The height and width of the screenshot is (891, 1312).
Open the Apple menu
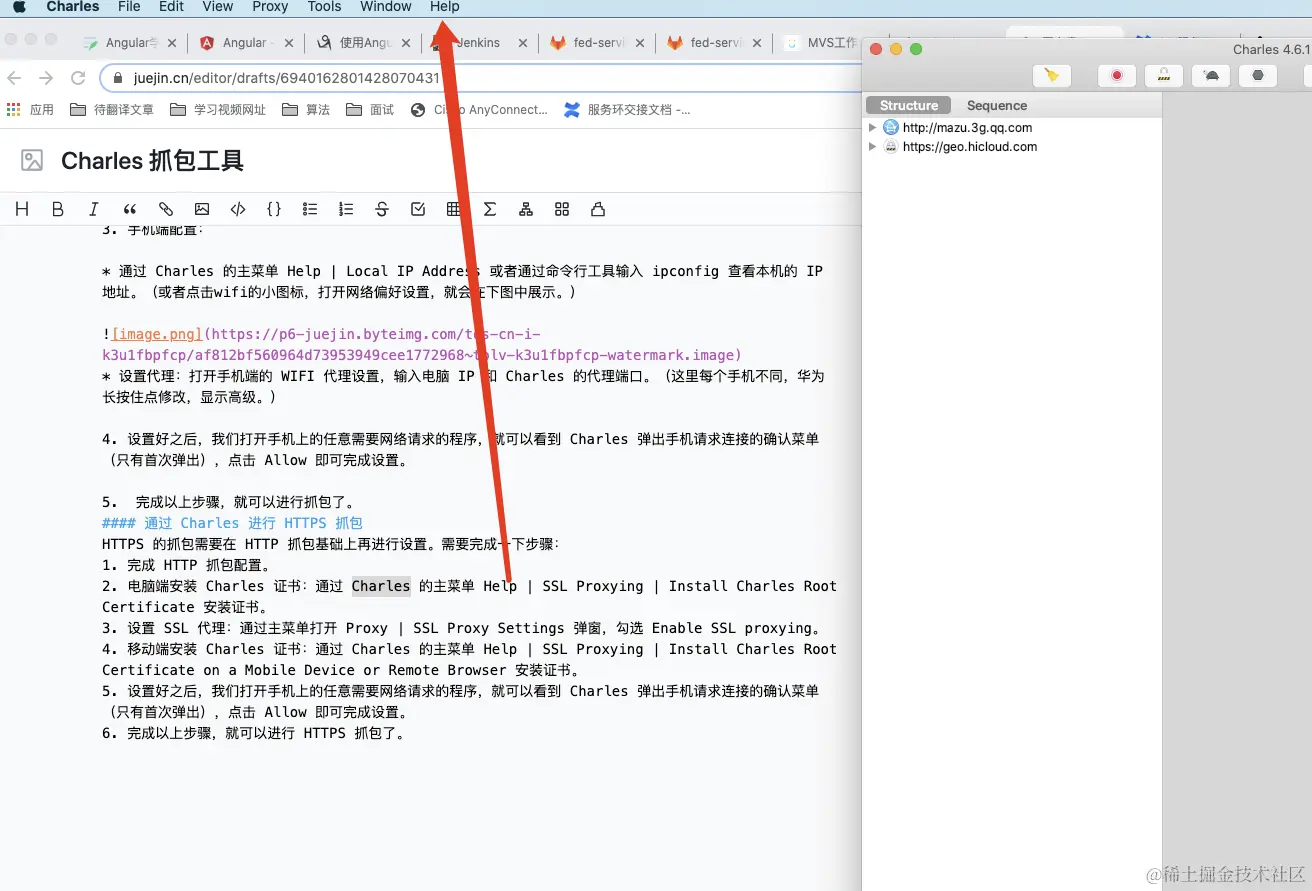[19, 7]
